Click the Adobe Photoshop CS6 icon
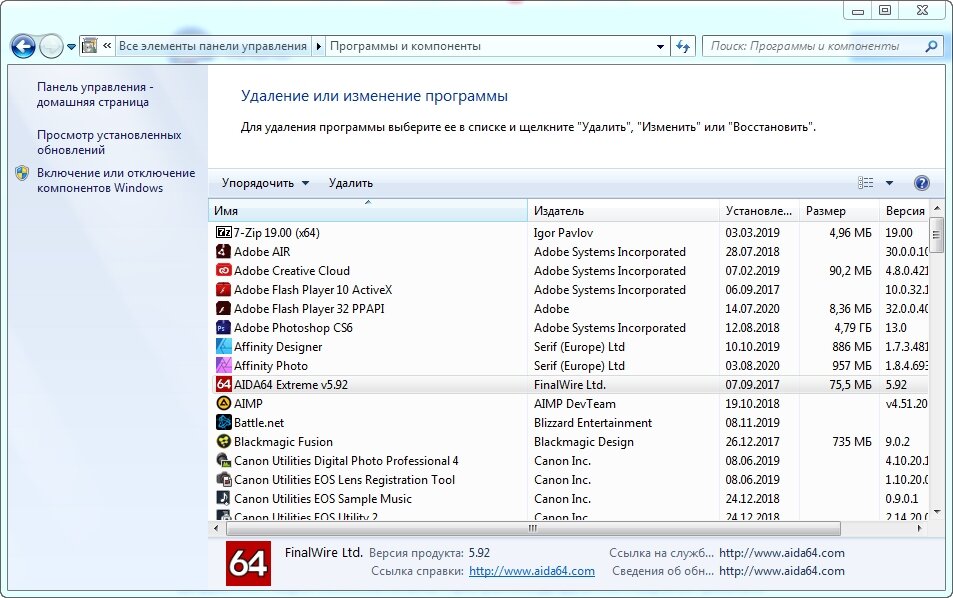This screenshot has height=598, width=953. click(224, 327)
